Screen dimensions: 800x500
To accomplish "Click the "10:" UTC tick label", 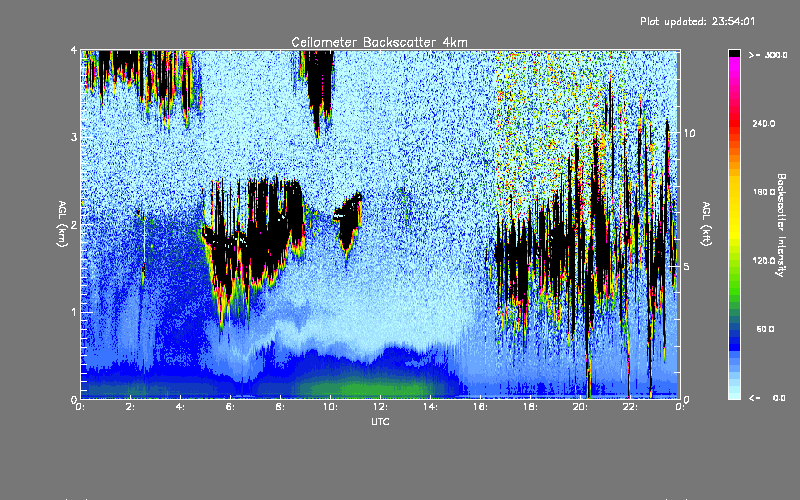I will point(330,407).
